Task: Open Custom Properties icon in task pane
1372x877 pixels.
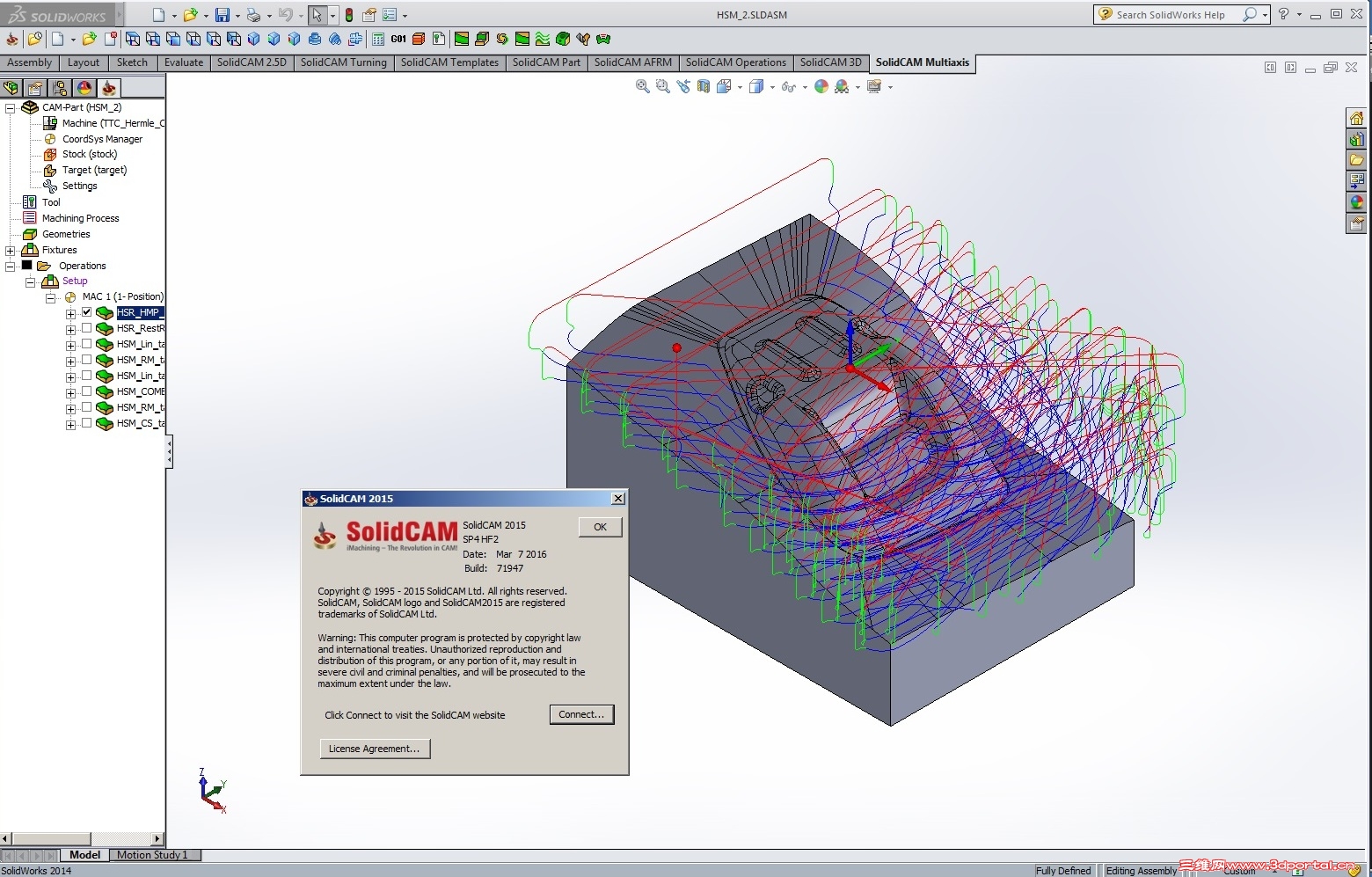Action: tap(1356, 223)
